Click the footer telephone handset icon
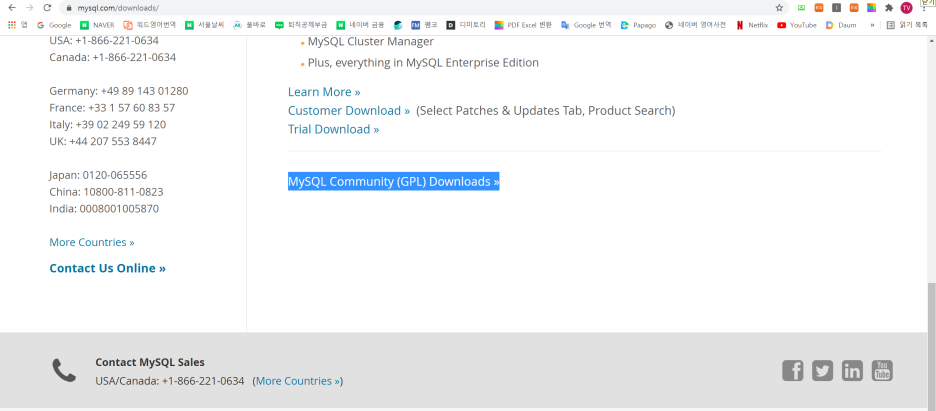Screen dimensions: 936x411 click(64, 370)
